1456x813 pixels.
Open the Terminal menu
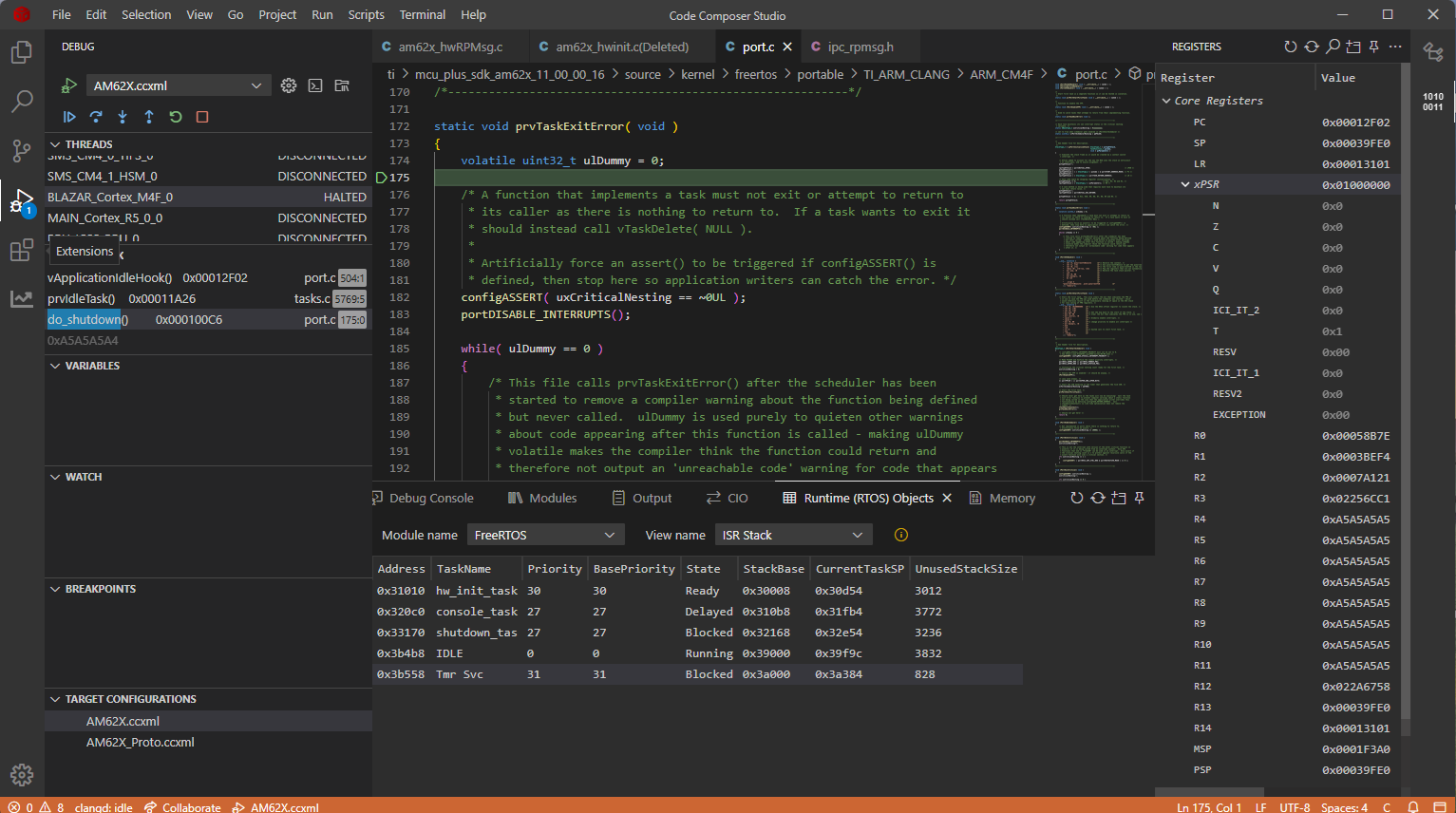pos(423,14)
